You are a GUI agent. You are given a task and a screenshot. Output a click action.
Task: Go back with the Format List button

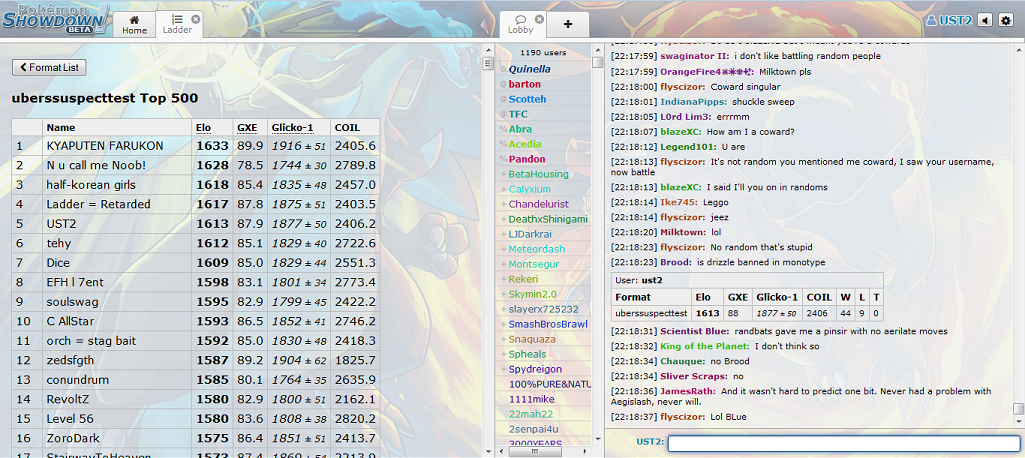pos(49,67)
